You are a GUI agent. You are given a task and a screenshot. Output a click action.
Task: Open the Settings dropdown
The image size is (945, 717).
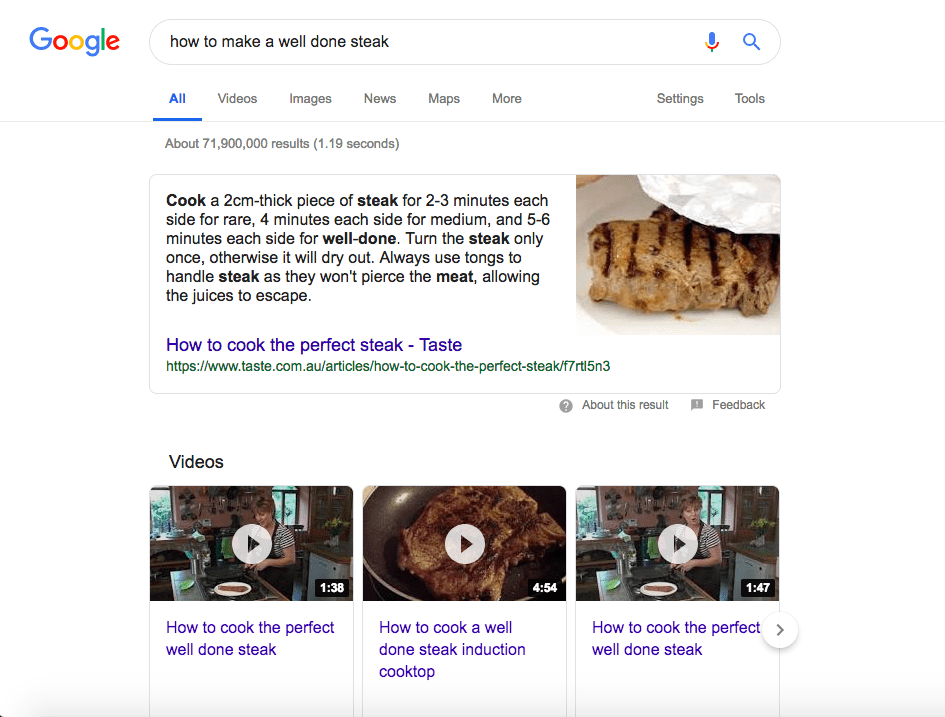(x=680, y=99)
